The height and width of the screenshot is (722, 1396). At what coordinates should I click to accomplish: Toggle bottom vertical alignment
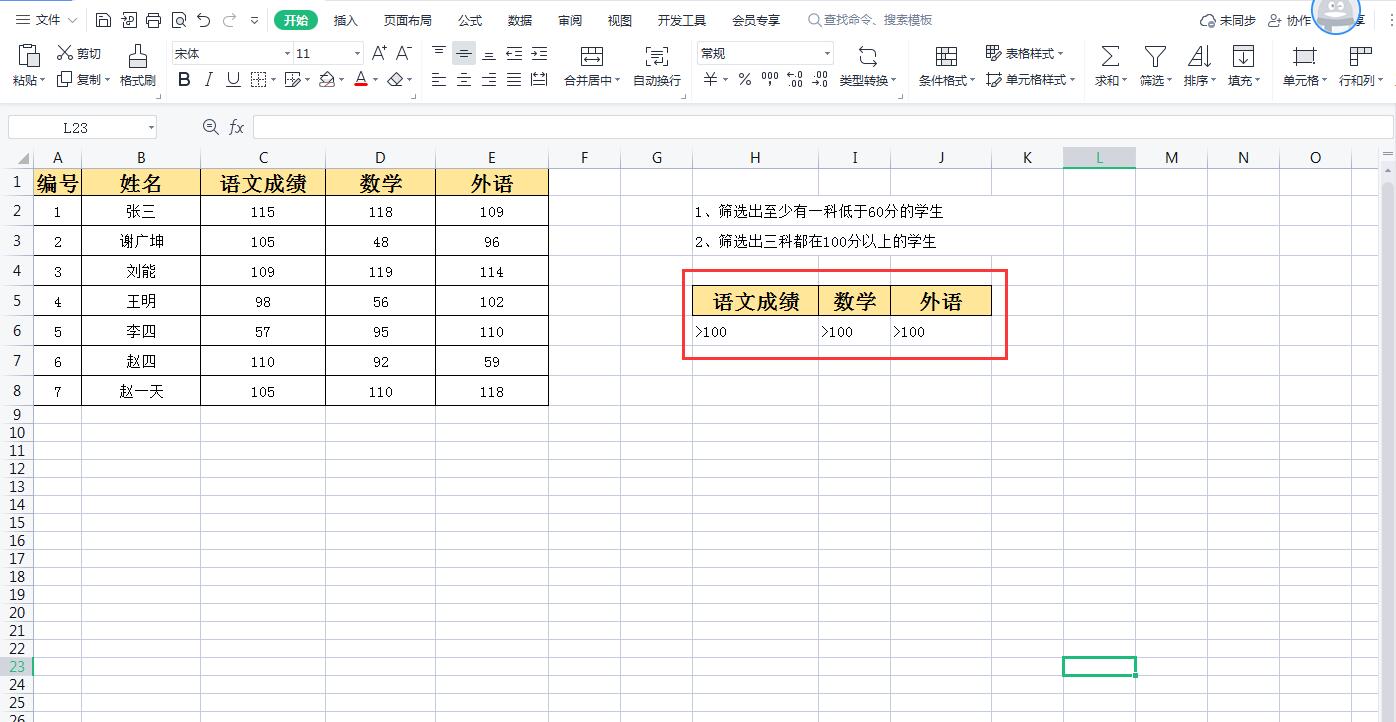coord(489,53)
